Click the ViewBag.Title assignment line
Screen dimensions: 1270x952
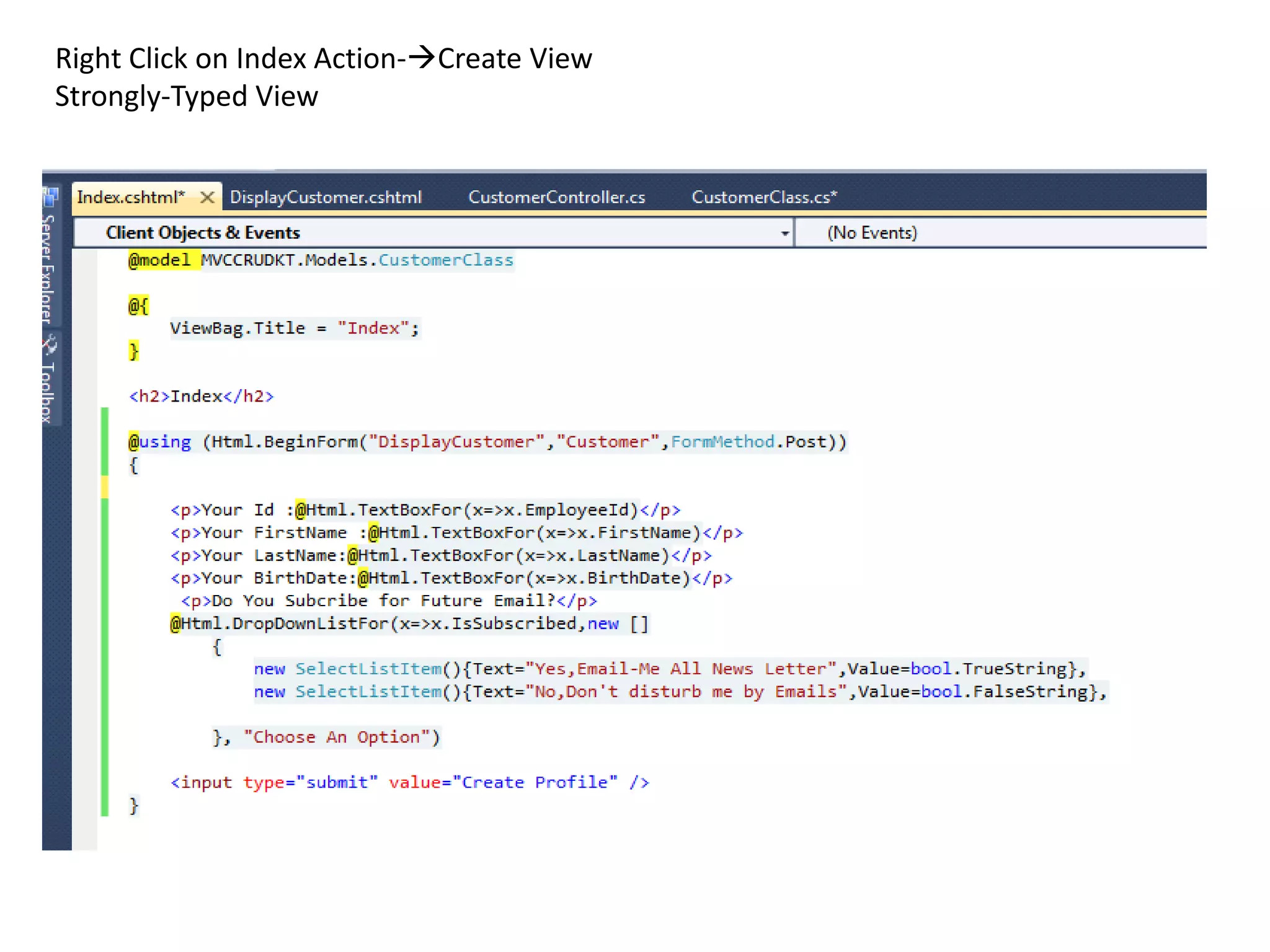tap(295, 328)
